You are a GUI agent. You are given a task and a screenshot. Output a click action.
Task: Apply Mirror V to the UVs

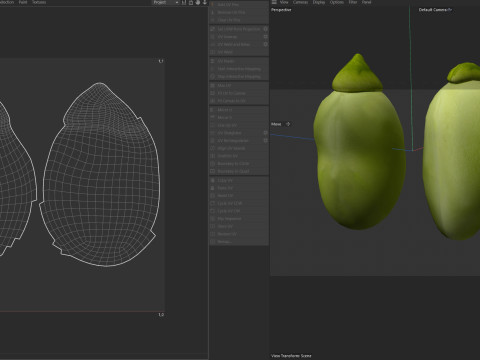coord(239,118)
